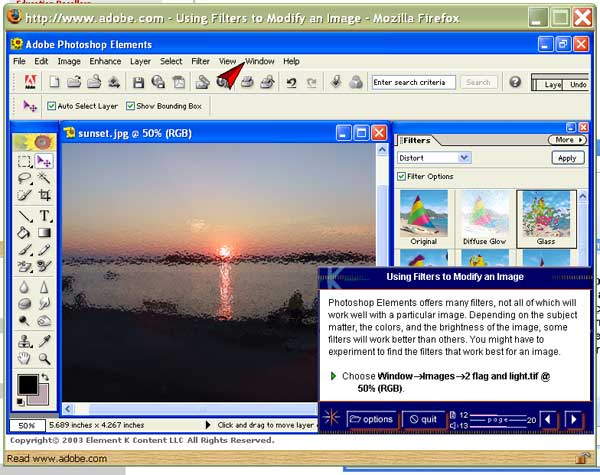
Task: Select the Move tool in toolbox
Action: [x=44, y=161]
